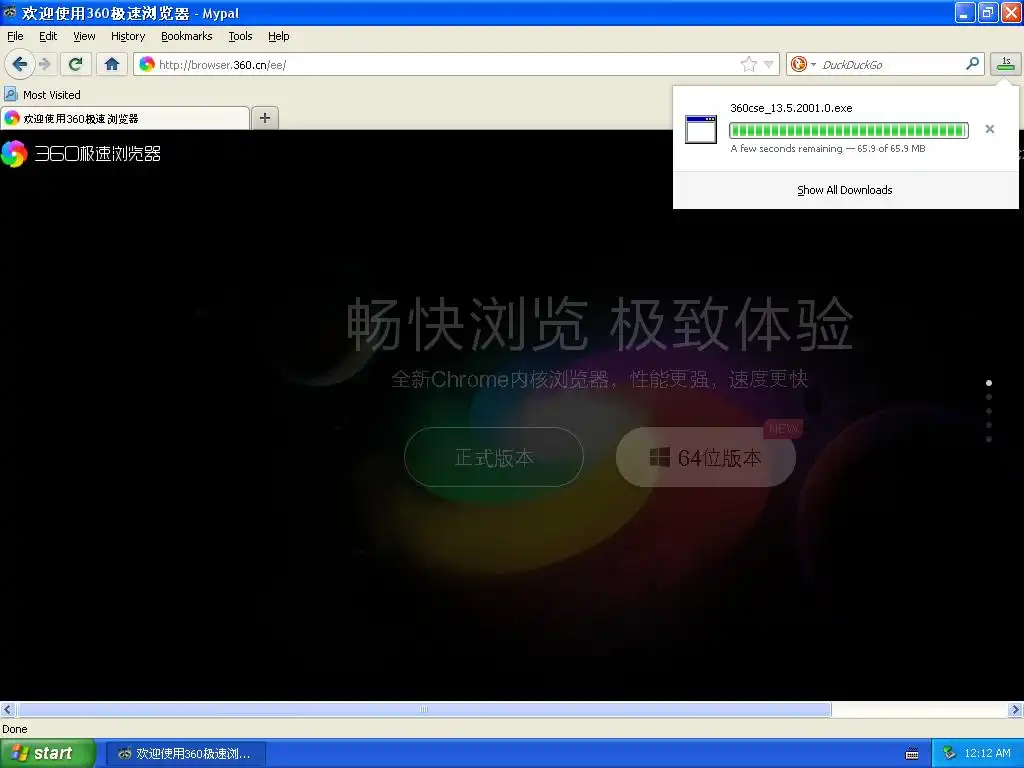Open Most Visited bookmarks folder

(x=42, y=95)
